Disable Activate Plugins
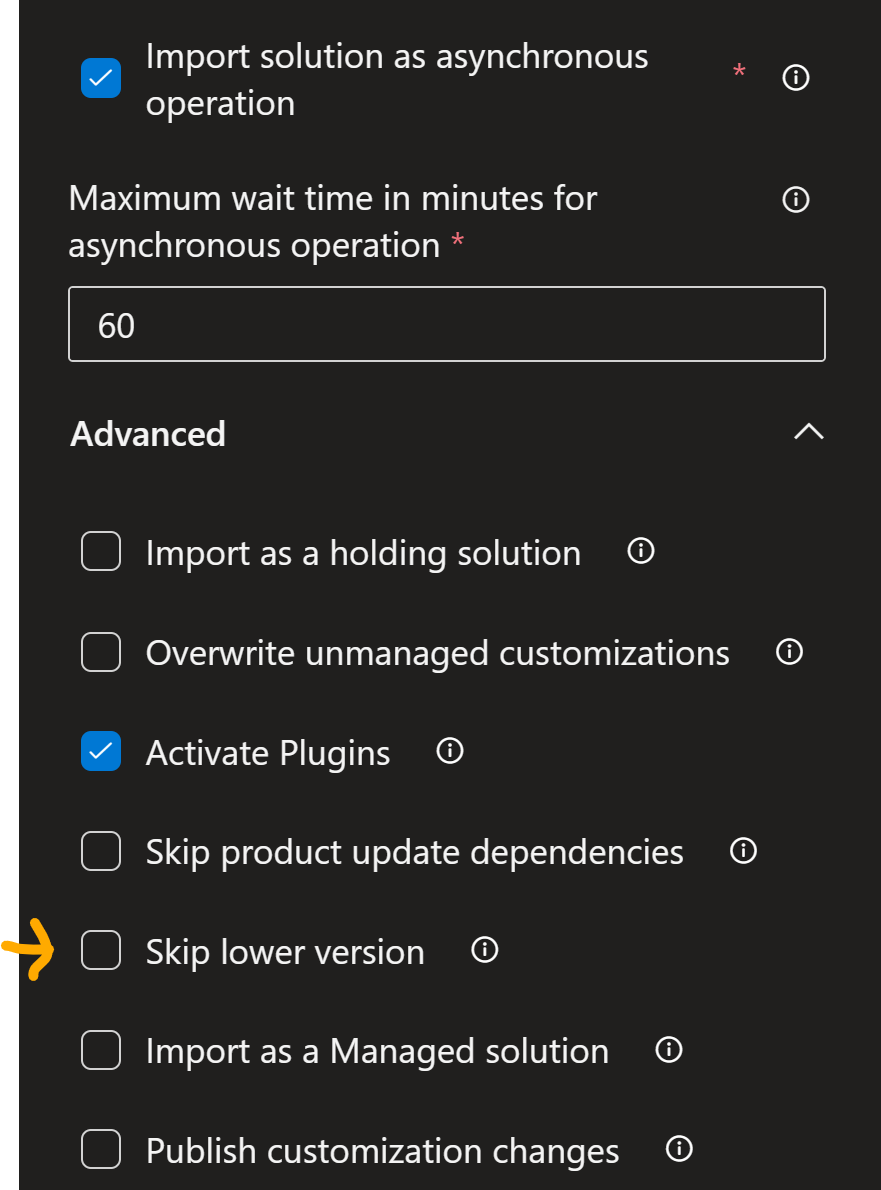 click(100, 751)
